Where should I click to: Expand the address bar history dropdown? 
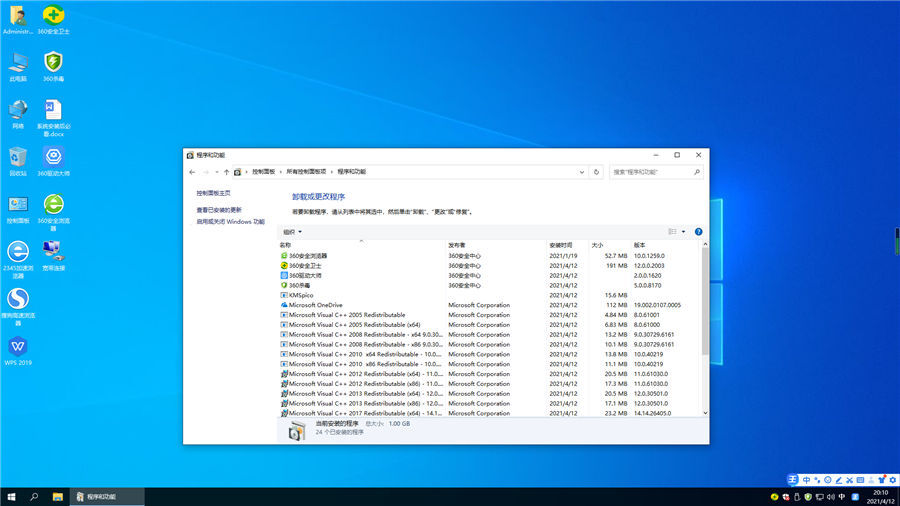point(581,172)
